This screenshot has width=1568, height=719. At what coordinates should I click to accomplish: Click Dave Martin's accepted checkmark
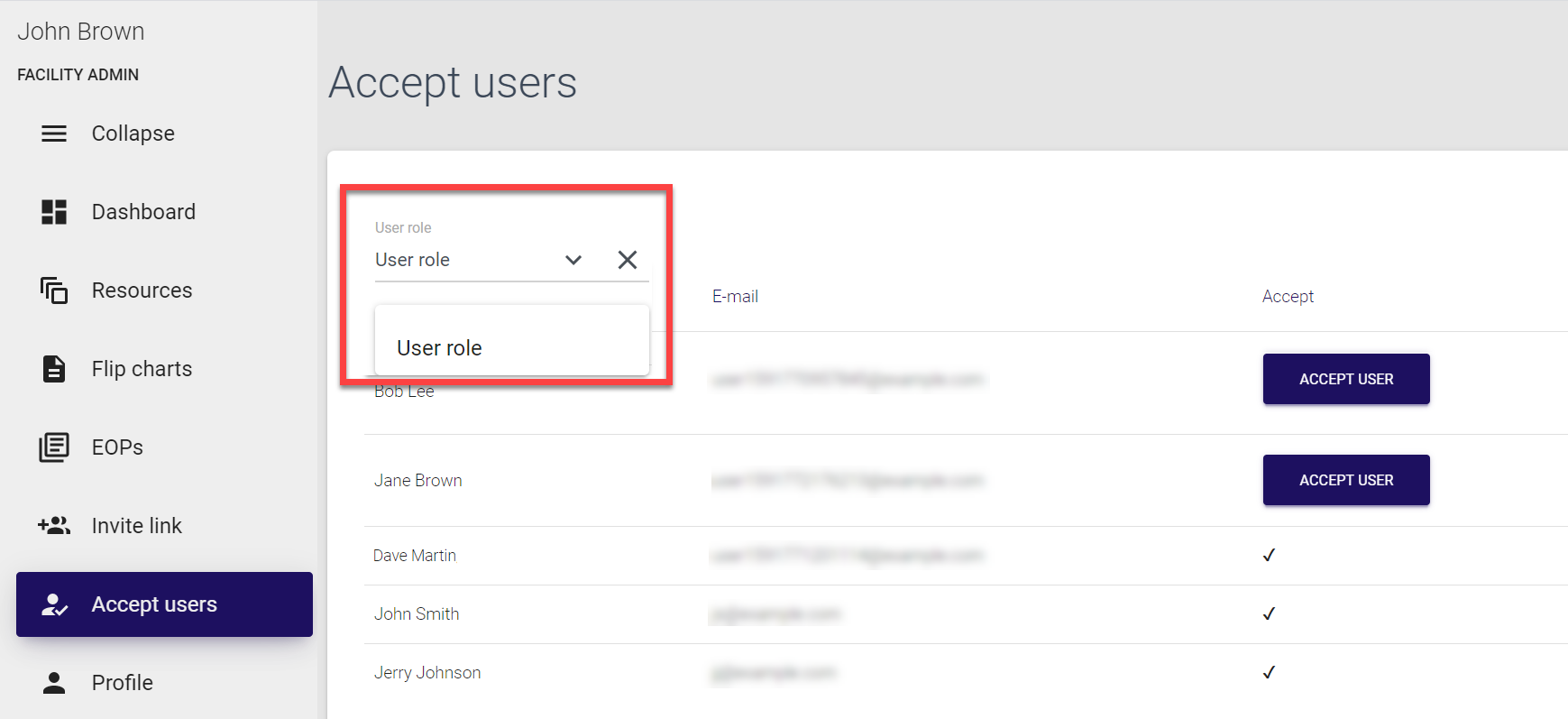click(1269, 556)
